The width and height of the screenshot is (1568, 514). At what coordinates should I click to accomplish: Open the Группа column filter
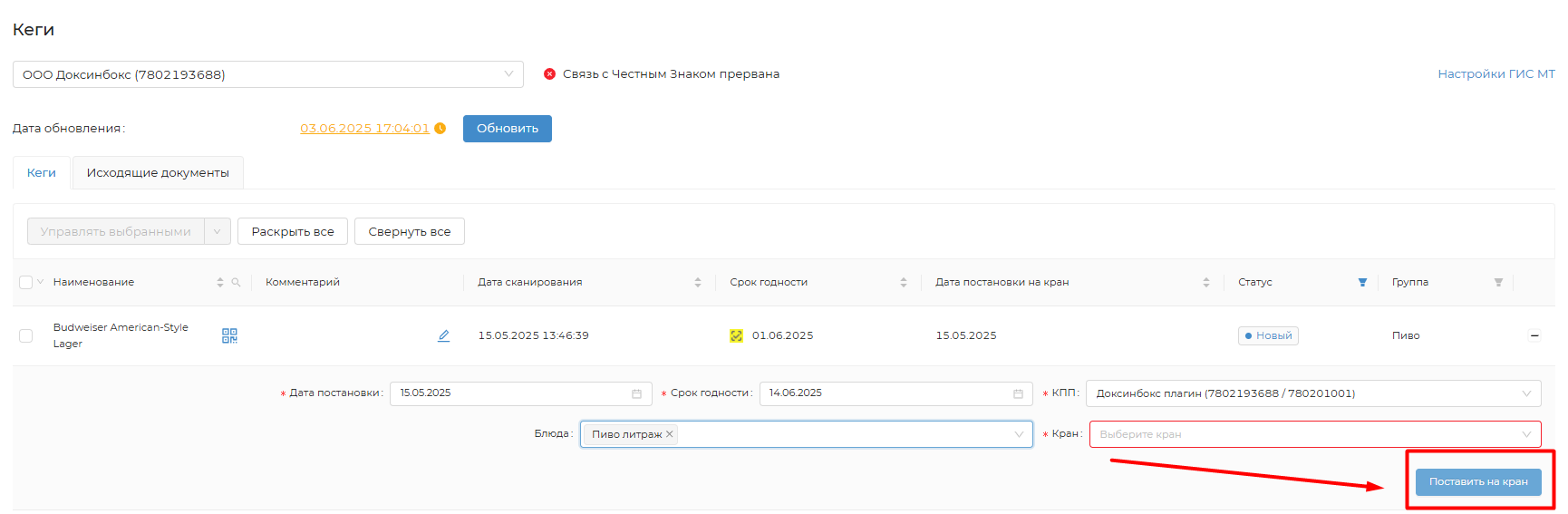pyautogui.click(x=1498, y=283)
